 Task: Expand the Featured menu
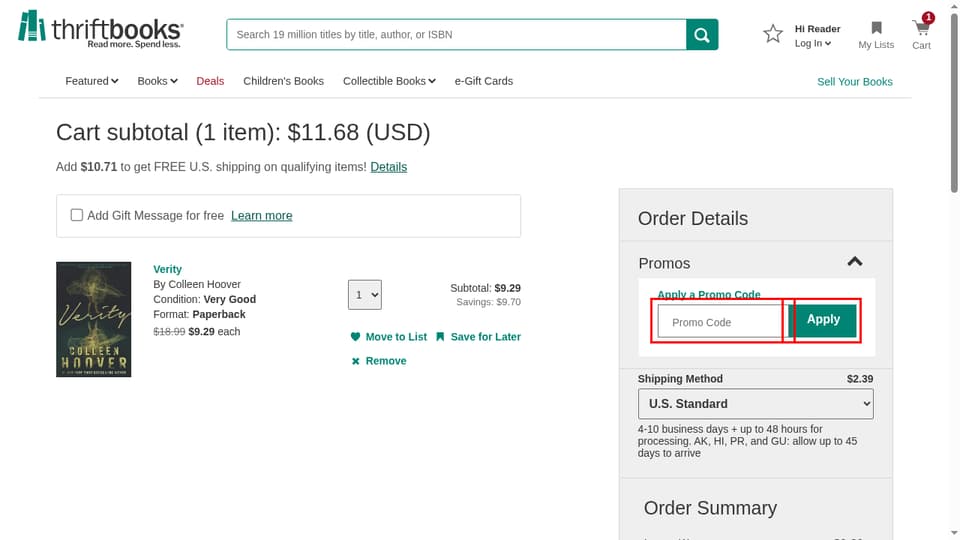coord(92,81)
